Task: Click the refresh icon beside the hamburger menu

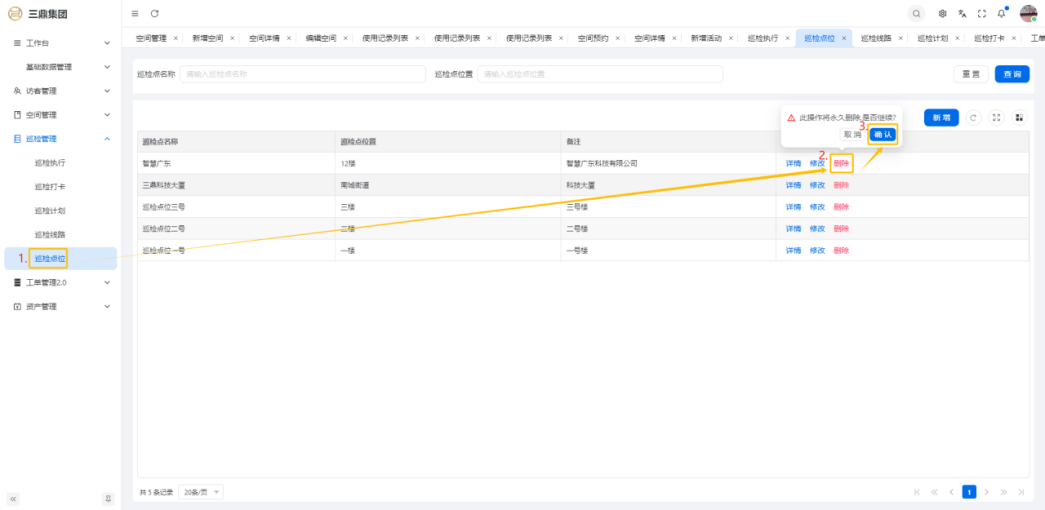Action: click(x=155, y=14)
